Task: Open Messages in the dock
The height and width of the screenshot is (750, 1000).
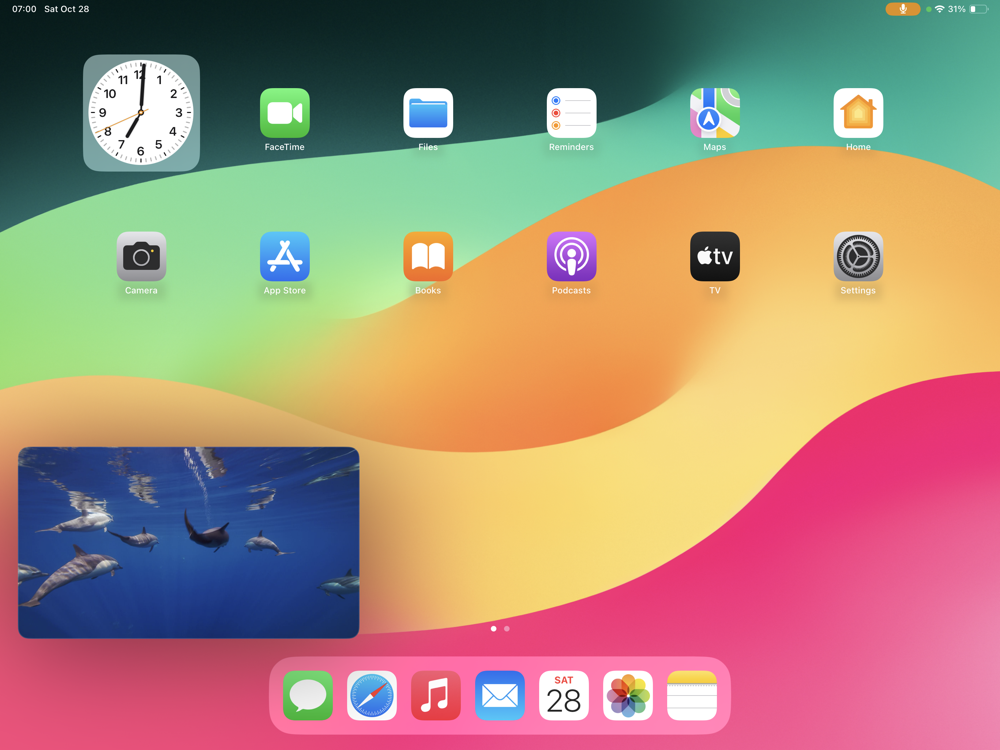Action: [308, 695]
